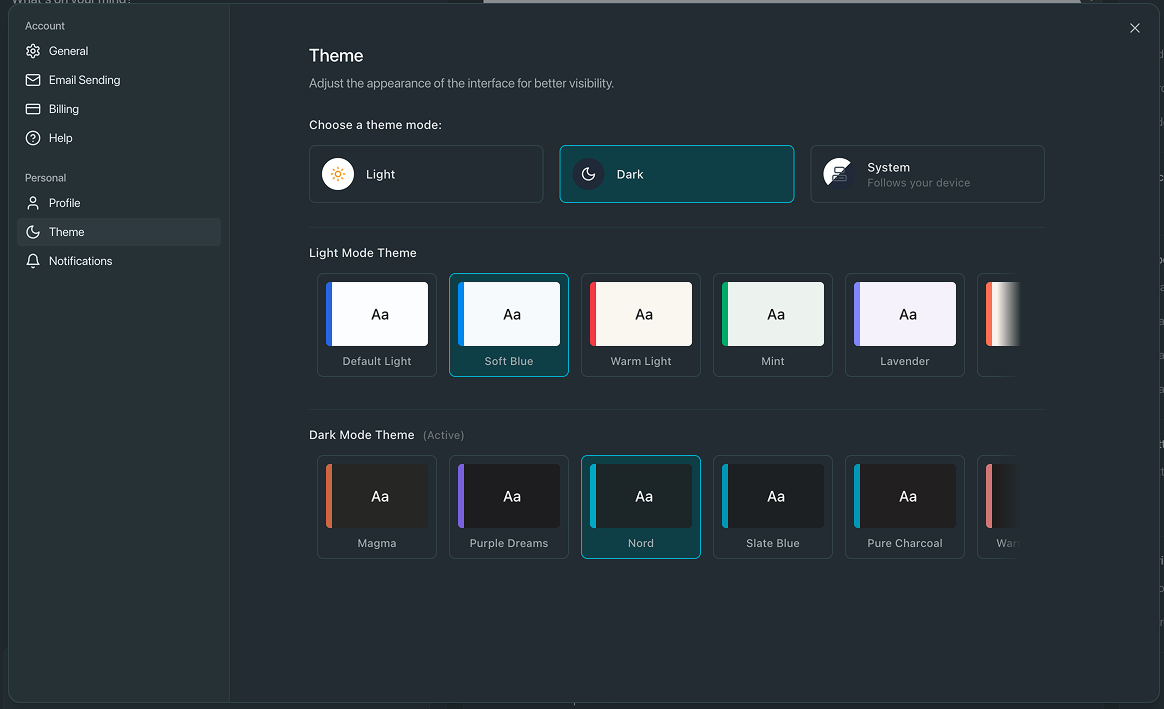This screenshot has width=1164, height=709.
Task: Pick the cut-off dark theme after Pure Charcoal
Action: click(999, 507)
